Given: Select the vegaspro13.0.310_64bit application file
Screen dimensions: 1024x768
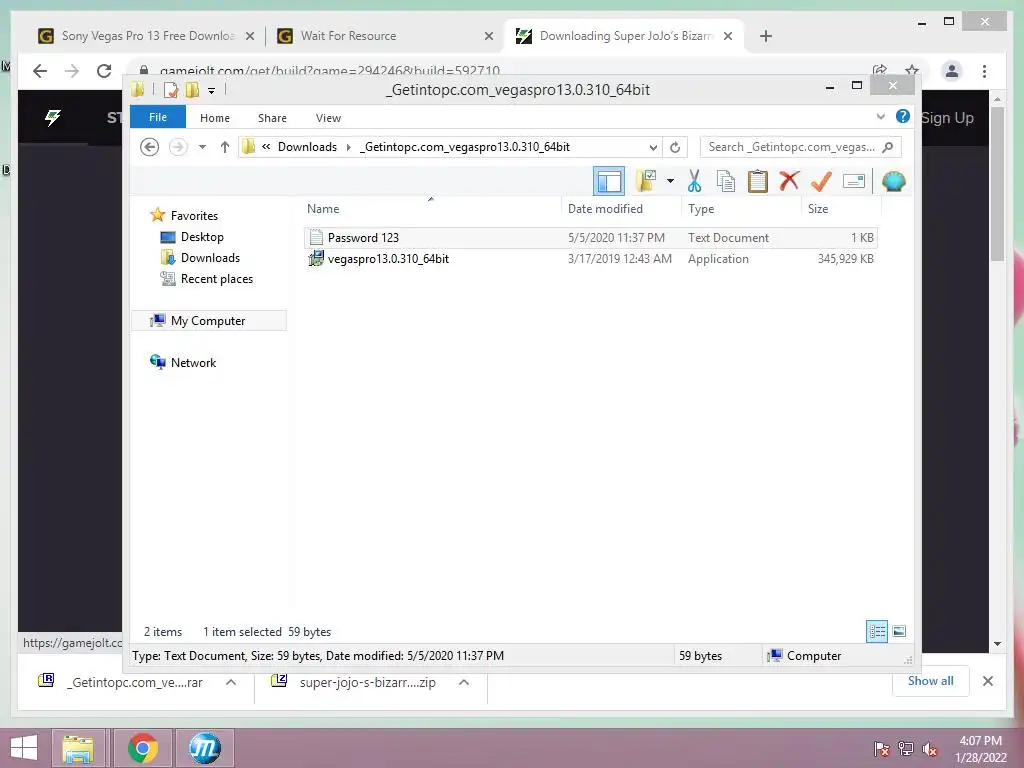Looking at the screenshot, I should [x=590, y=259].
